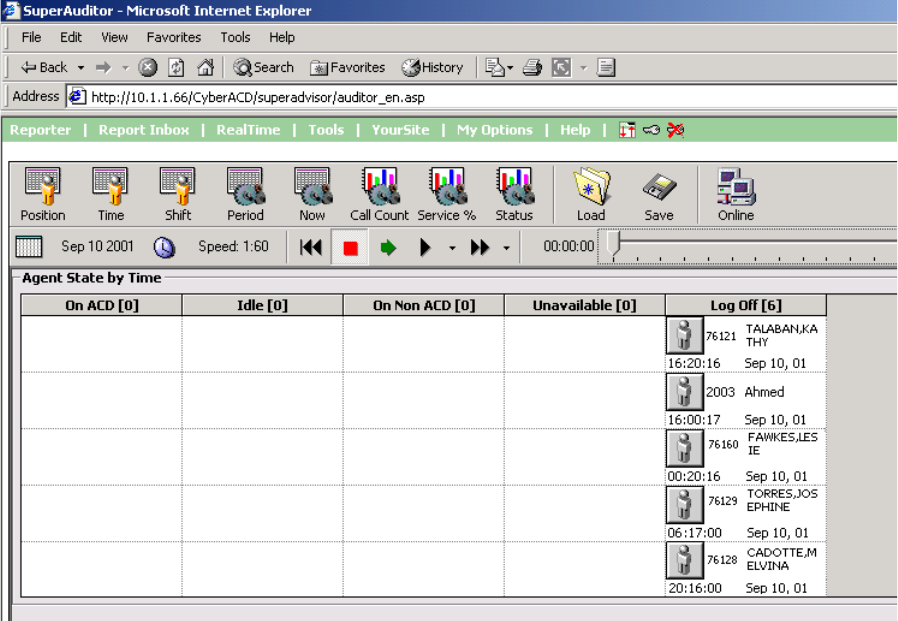The image size is (898, 621).
Task: Select agent 2003 Ahmed icon
Action: pos(684,392)
